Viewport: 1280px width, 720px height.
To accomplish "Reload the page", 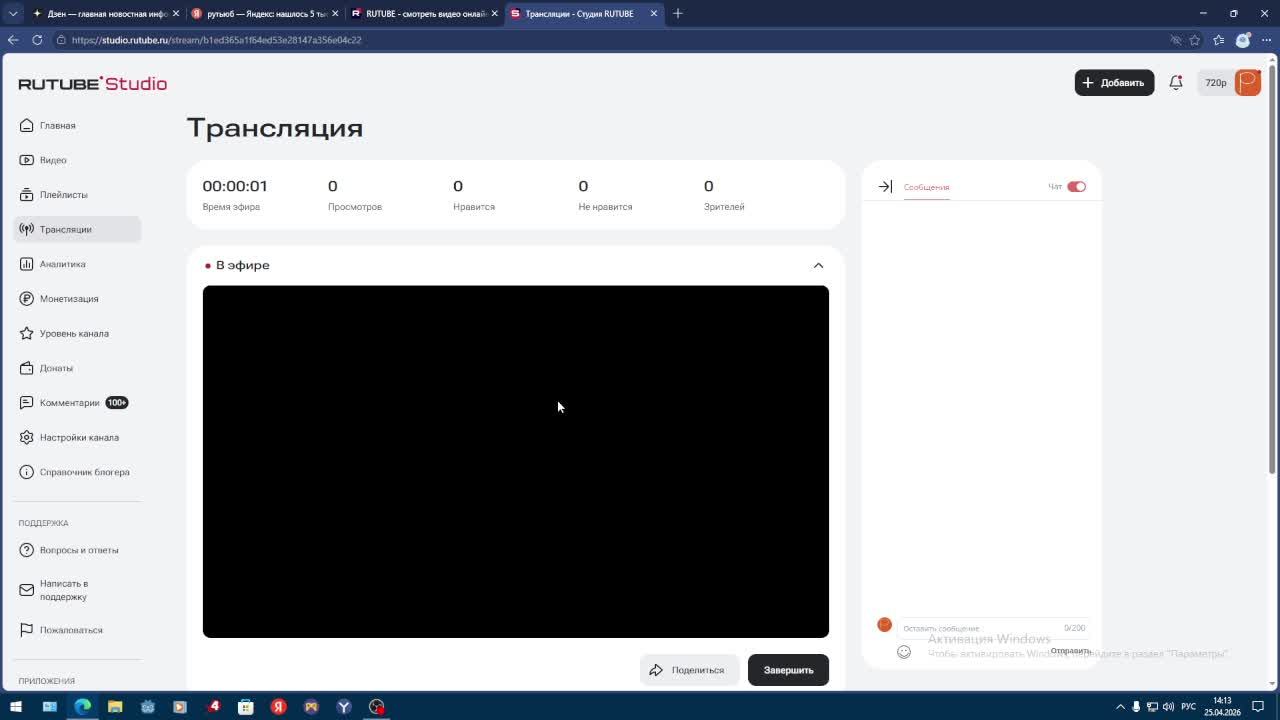I will [37, 40].
